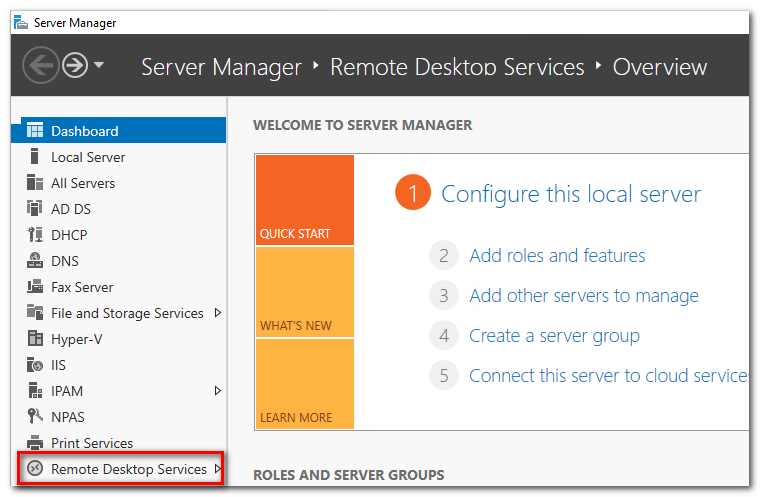Image resolution: width=760 pixels, height=497 pixels.
Task: Click the Dashboard grid icon
Action: (35, 131)
